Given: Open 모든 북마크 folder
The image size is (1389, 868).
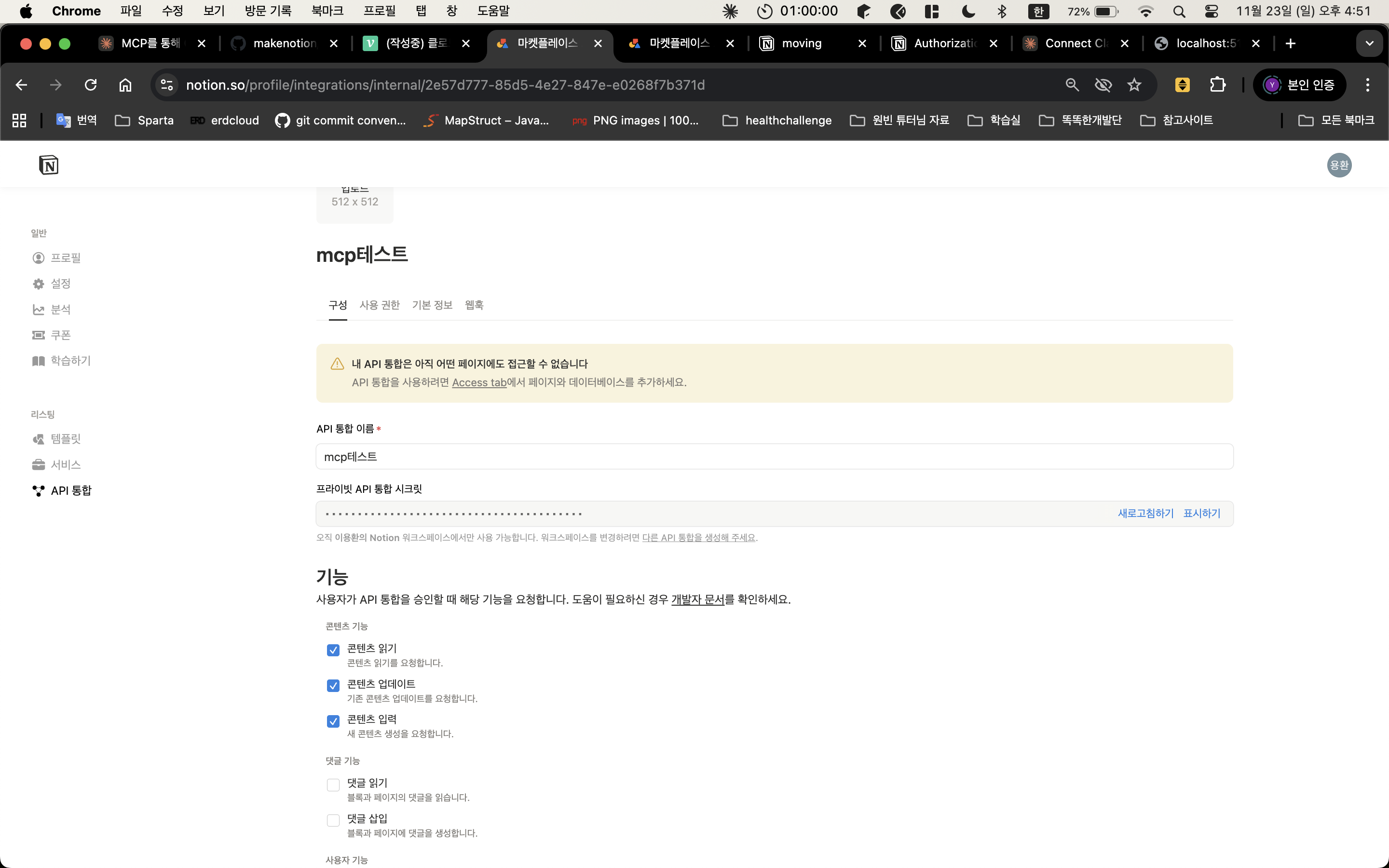Looking at the screenshot, I should pyautogui.click(x=1336, y=120).
